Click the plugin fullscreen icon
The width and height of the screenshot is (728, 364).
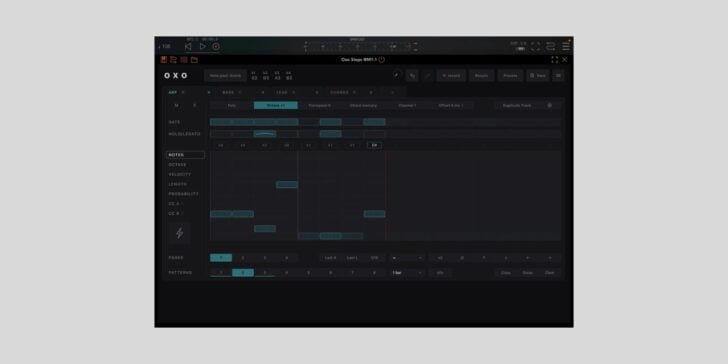pyautogui.click(x=554, y=60)
